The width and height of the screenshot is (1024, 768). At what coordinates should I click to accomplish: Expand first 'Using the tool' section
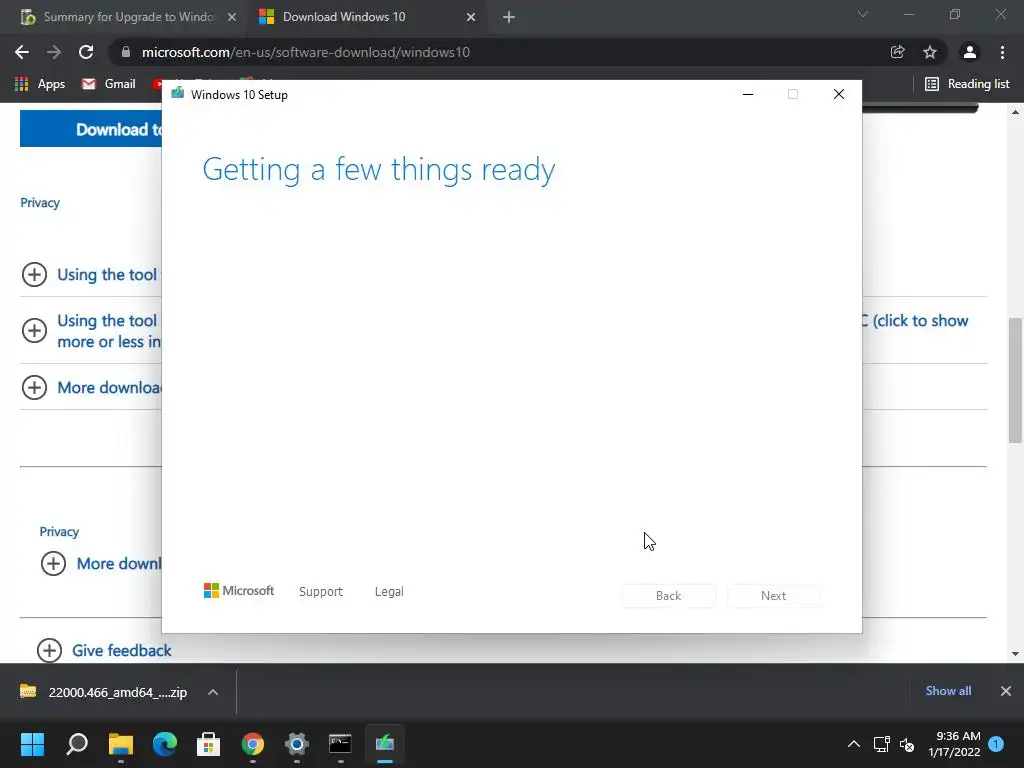click(34, 274)
